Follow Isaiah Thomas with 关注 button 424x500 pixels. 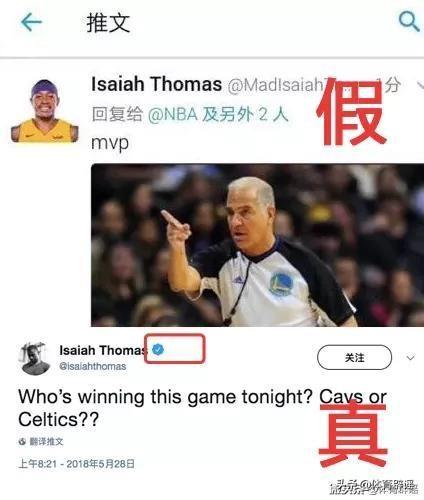tap(354, 358)
